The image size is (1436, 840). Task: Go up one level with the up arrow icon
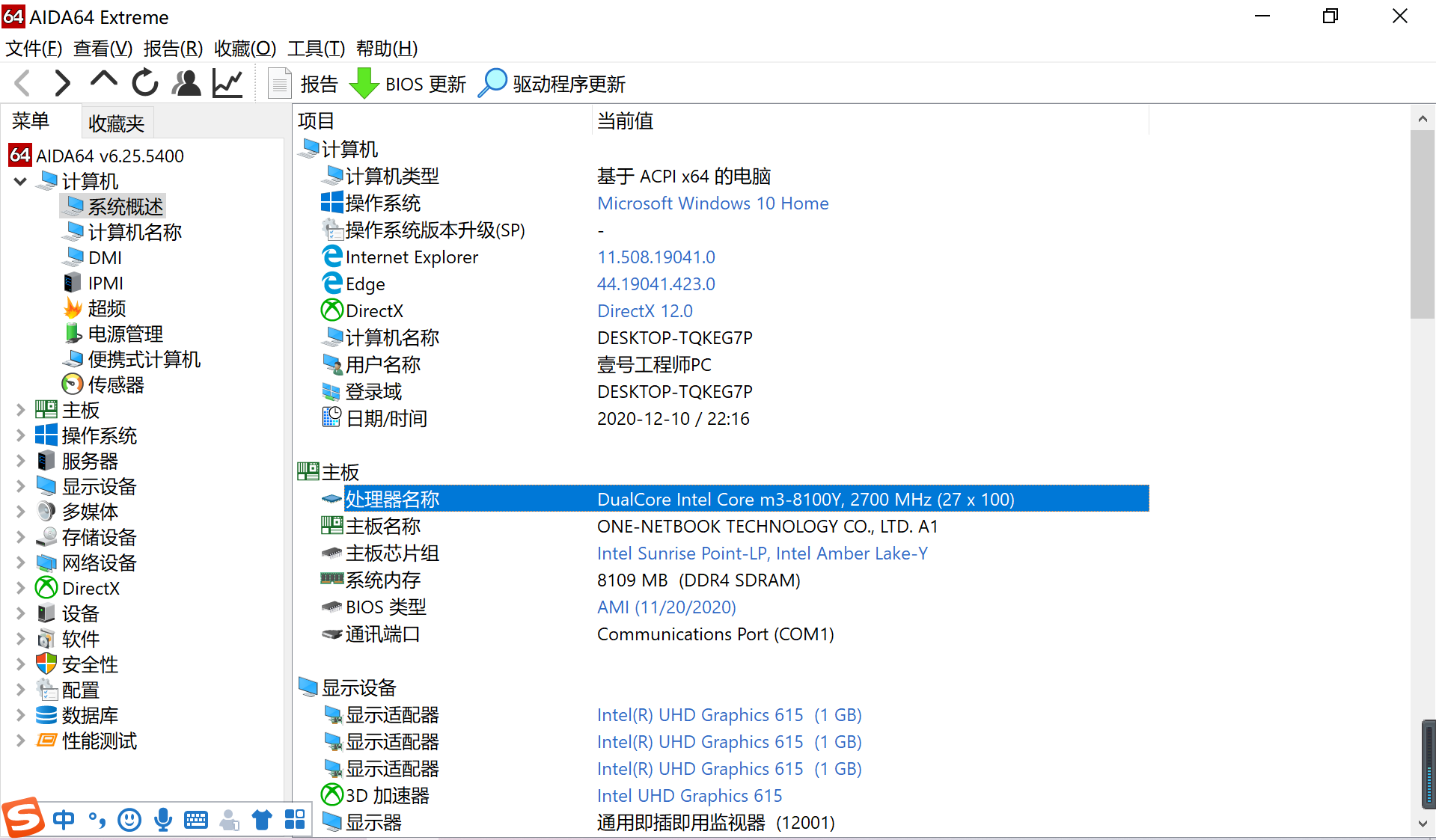(103, 81)
